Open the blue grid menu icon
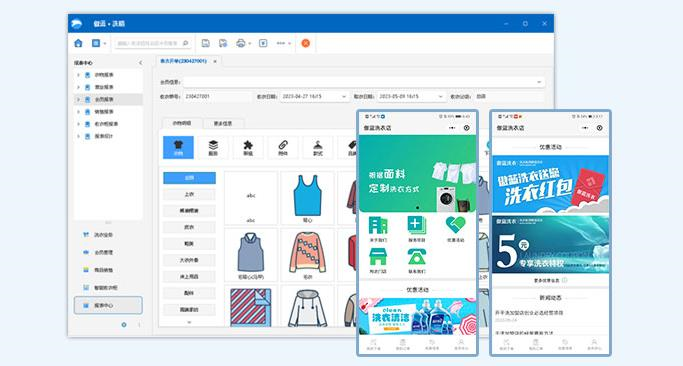 point(96,43)
